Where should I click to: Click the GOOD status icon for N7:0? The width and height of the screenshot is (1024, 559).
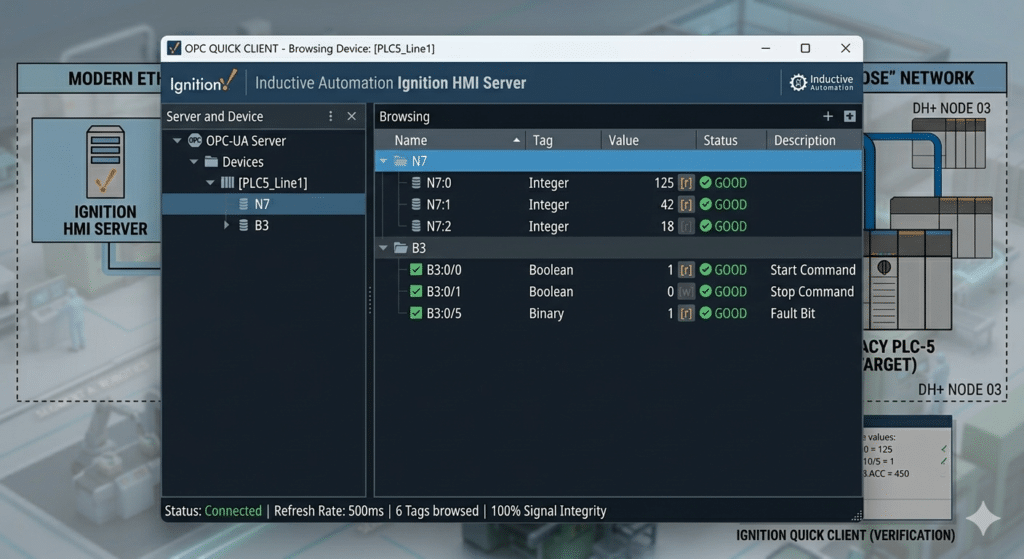tap(705, 182)
